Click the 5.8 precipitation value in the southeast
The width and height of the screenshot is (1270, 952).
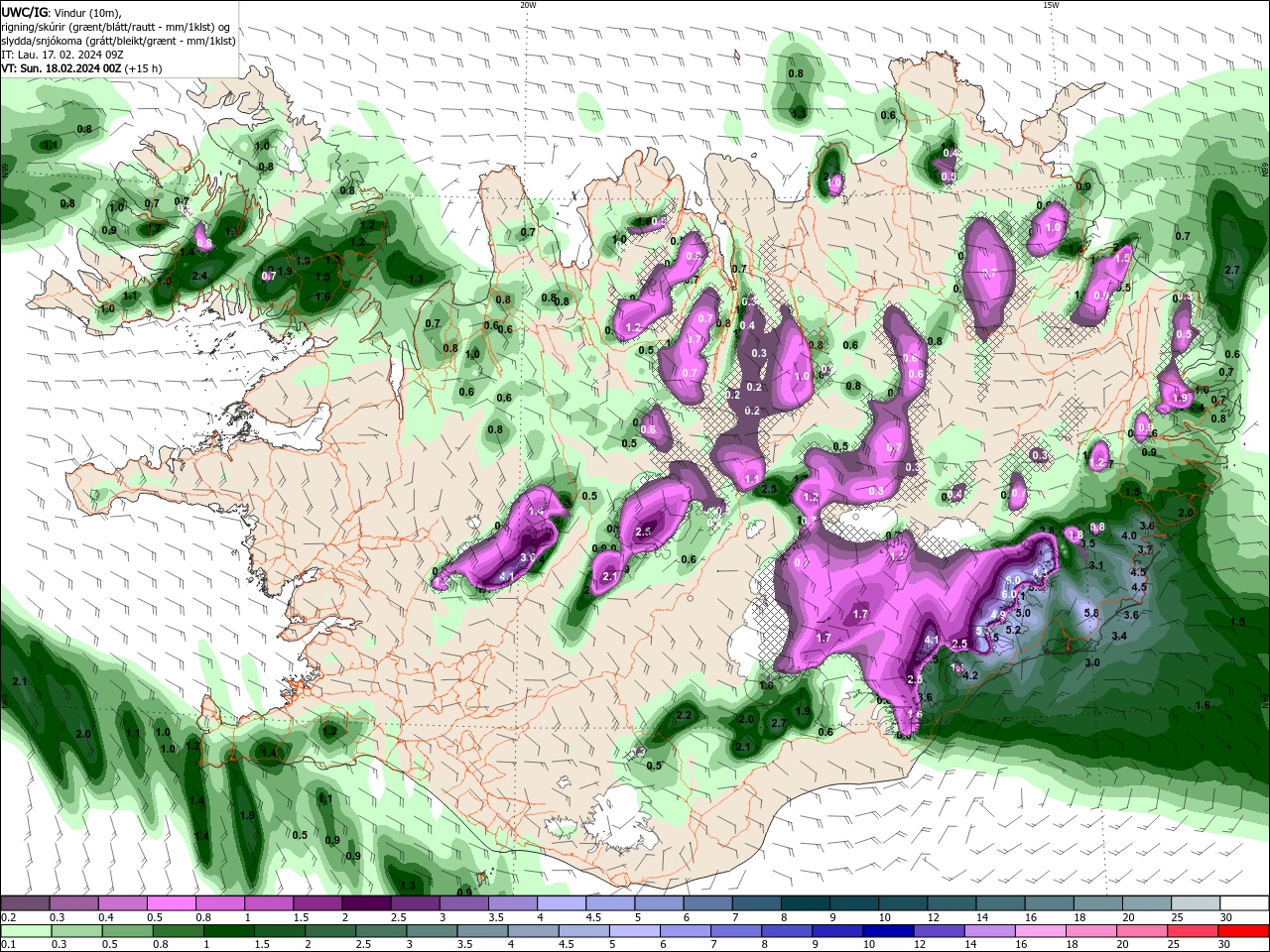pos(1091,614)
